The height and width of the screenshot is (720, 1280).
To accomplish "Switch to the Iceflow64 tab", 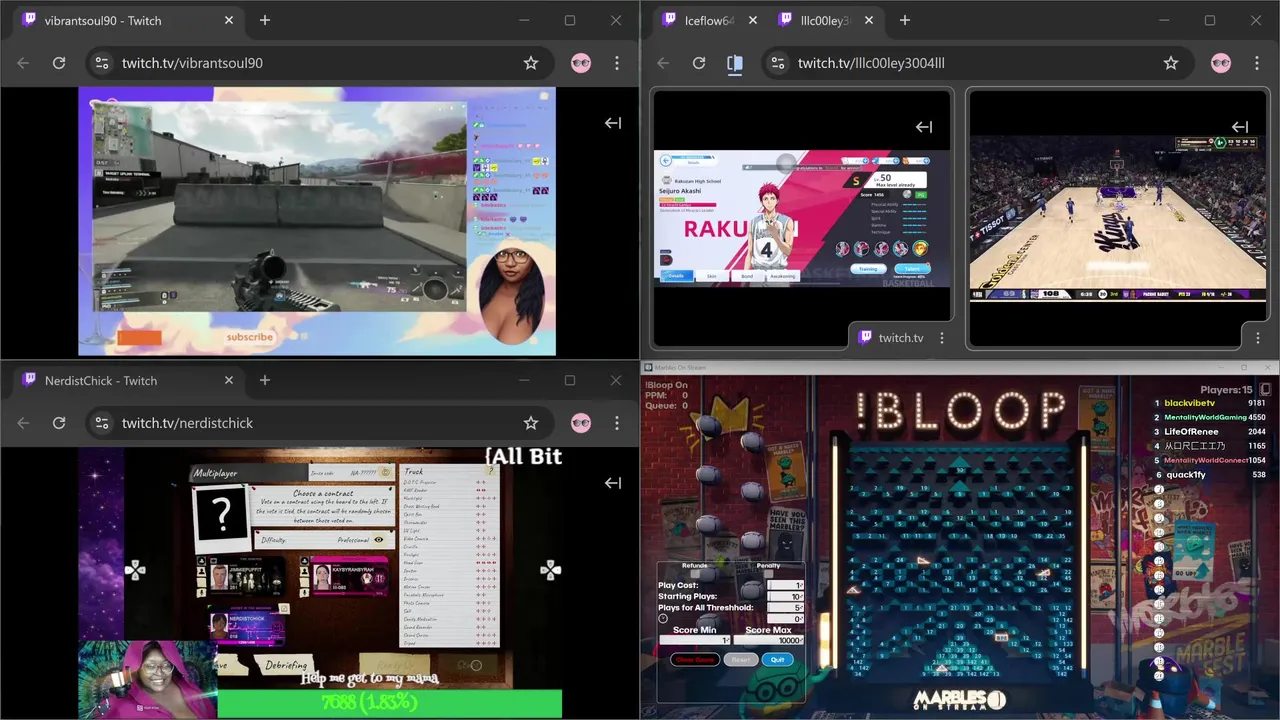I will coord(709,20).
